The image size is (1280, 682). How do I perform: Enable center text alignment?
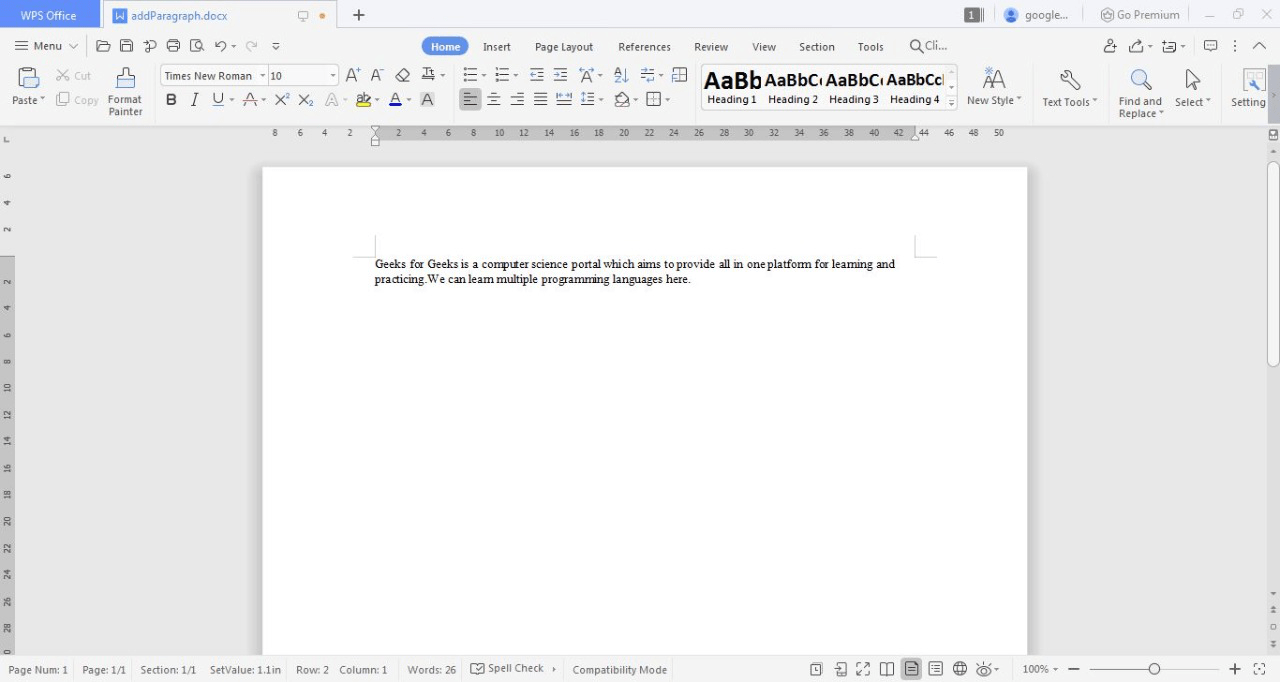coord(493,99)
